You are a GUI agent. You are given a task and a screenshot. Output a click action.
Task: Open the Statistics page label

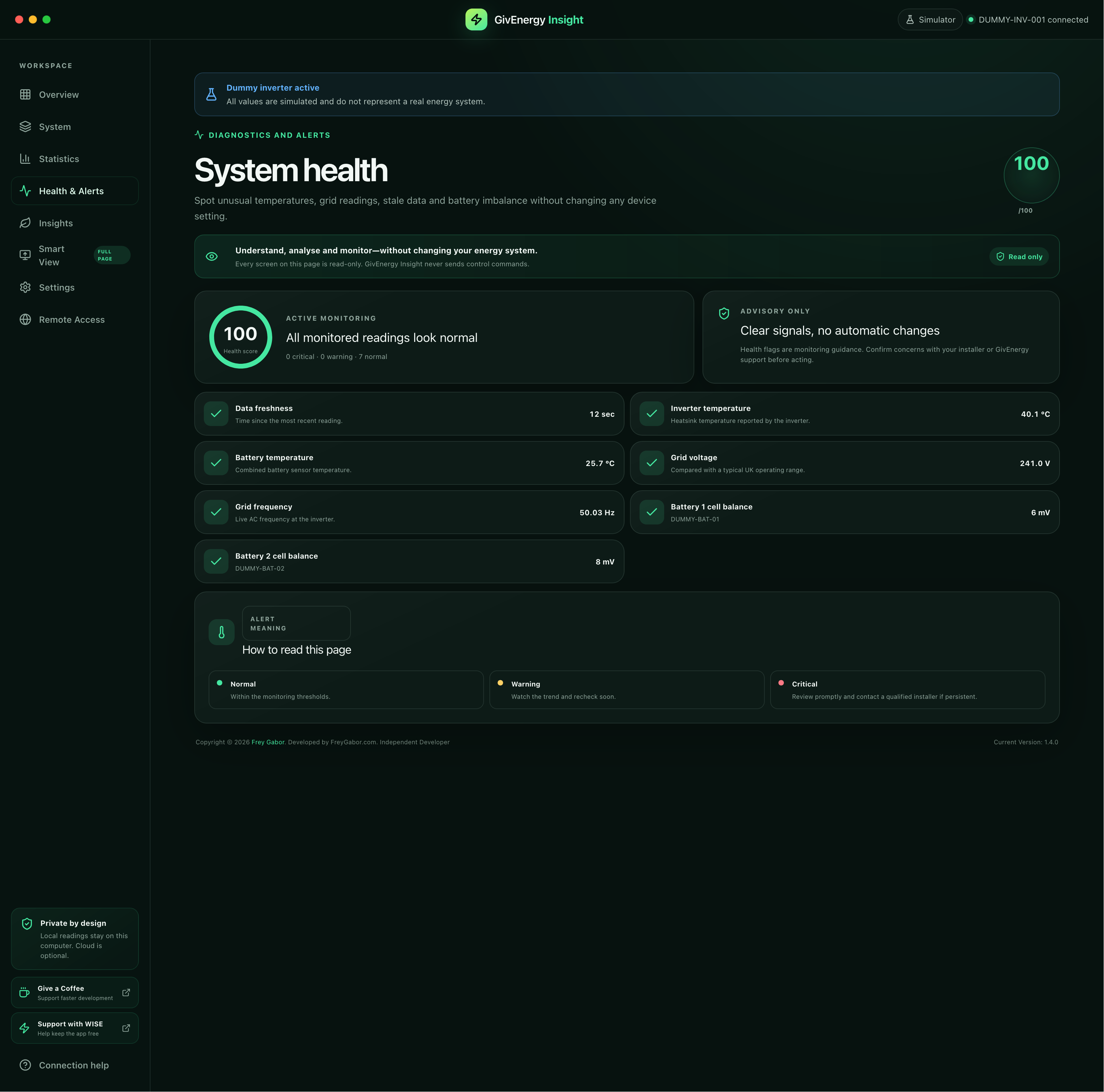59,159
